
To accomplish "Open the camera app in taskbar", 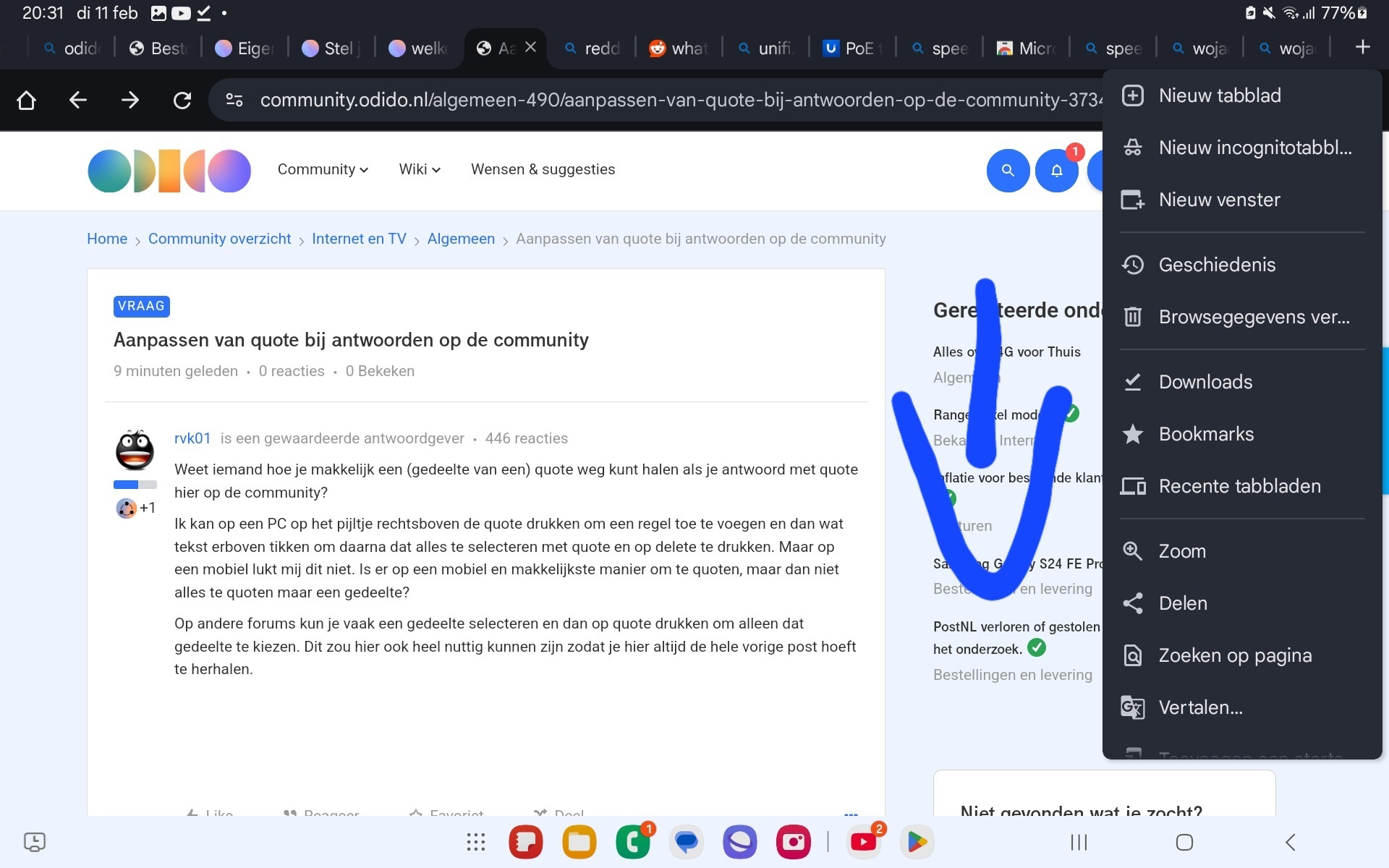I will click(x=794, y=842).
